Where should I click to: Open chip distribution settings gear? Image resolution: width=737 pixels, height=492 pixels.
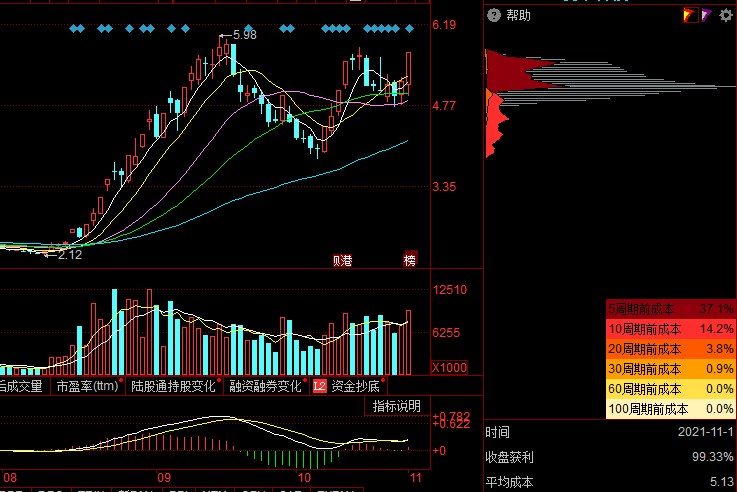pyautogui.click(x=725, y=15)
